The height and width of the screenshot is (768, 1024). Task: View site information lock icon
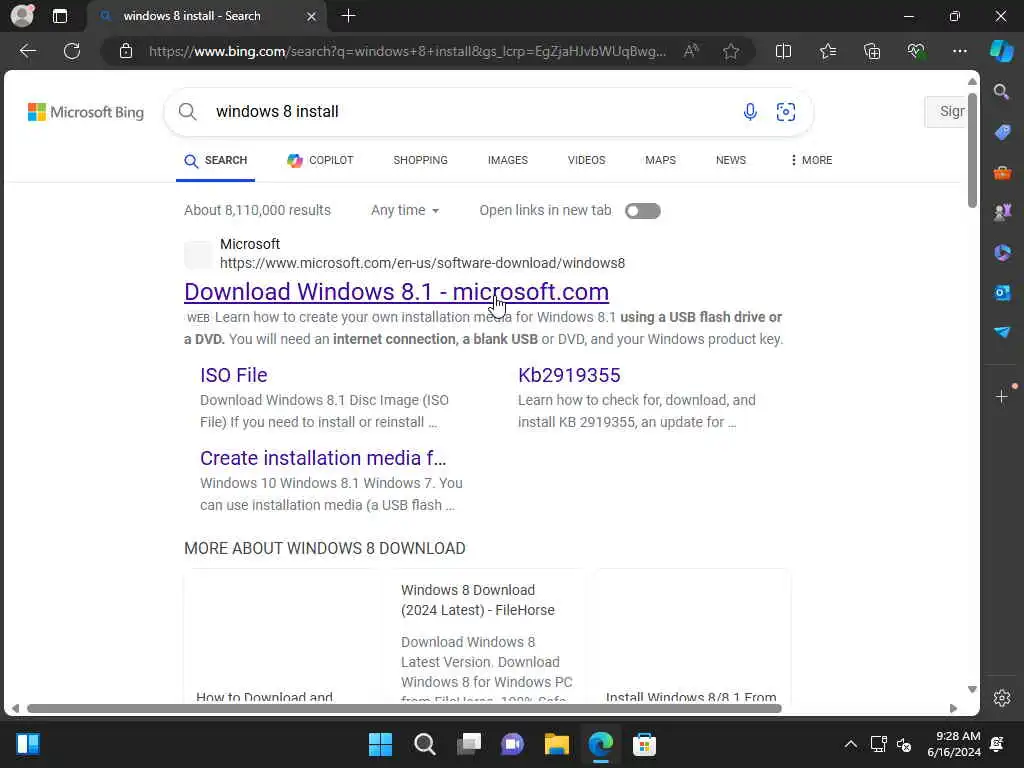pos(126,51)
